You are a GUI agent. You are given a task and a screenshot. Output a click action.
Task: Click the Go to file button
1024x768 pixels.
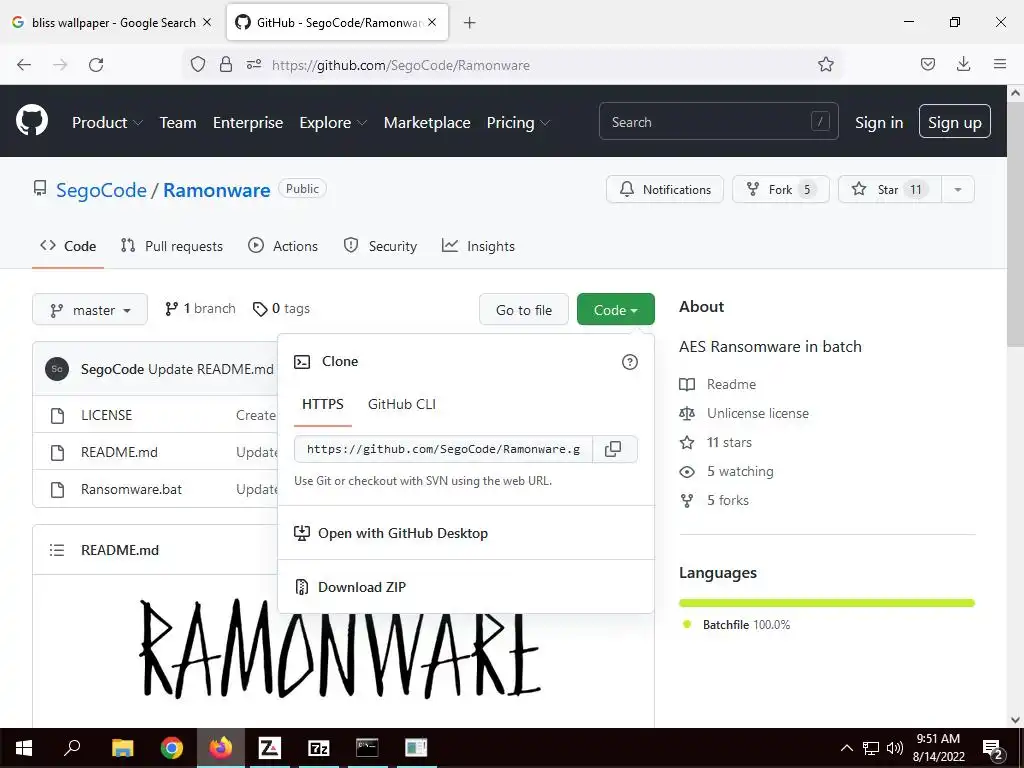(x=524, y=310)
